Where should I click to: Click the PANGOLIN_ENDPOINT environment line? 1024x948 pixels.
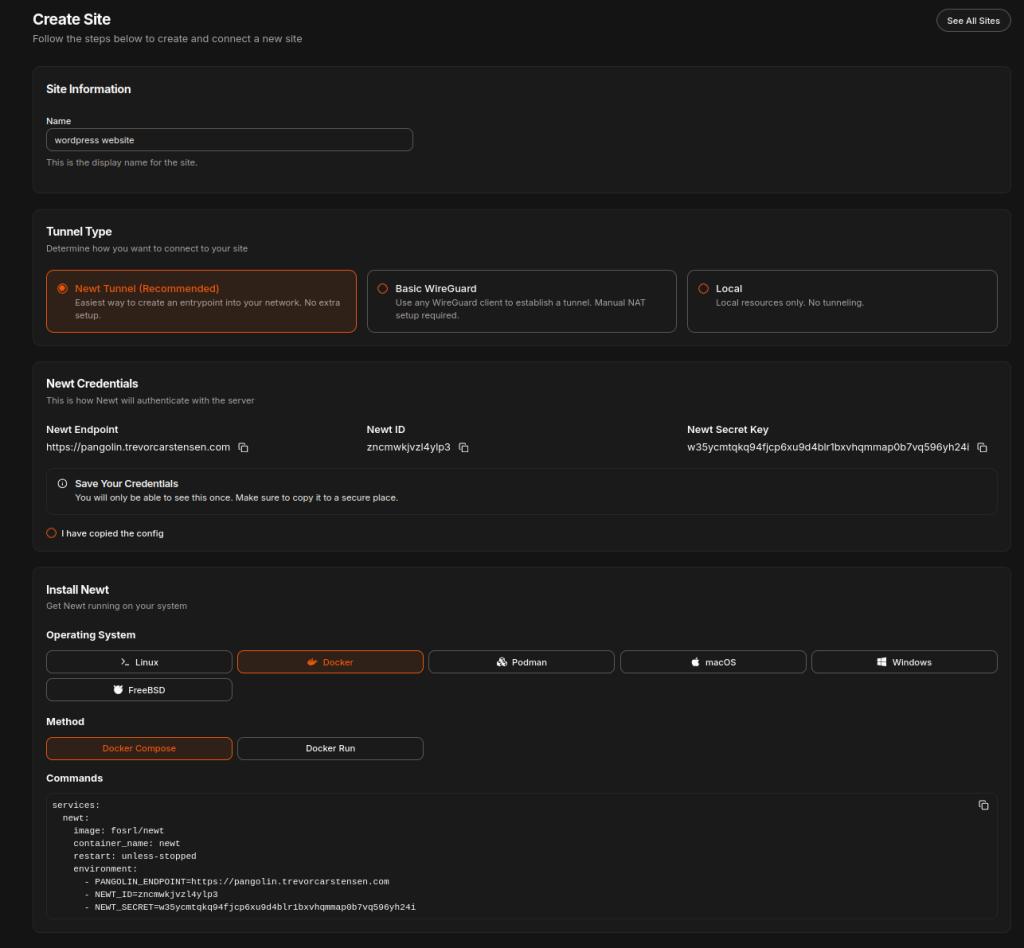(x=236, y=881)
